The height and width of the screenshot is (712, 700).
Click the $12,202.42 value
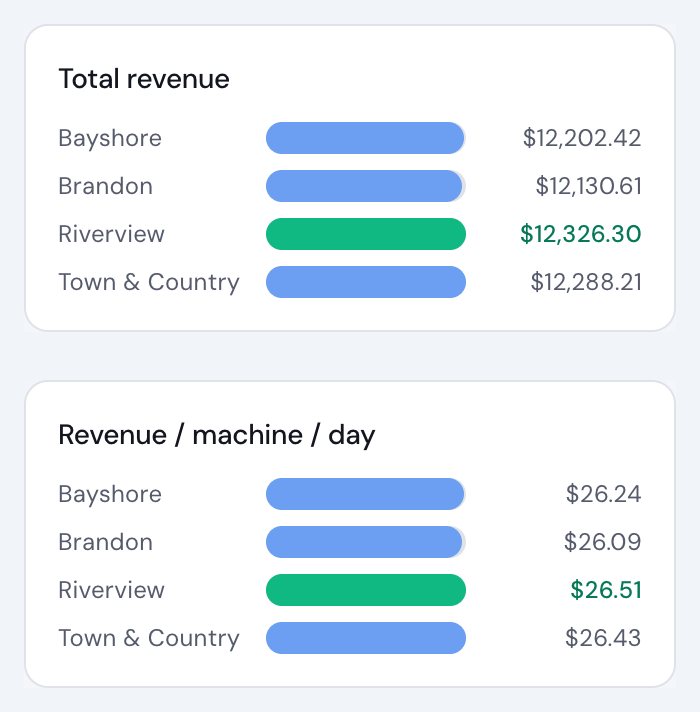(x=582, y=138)
